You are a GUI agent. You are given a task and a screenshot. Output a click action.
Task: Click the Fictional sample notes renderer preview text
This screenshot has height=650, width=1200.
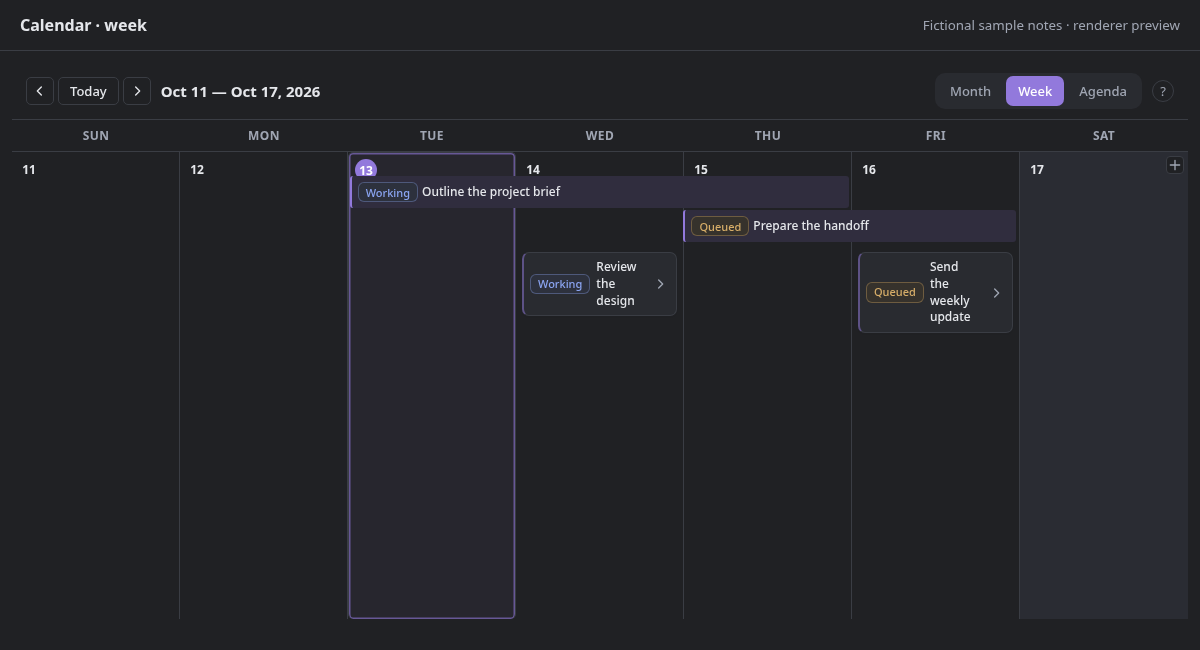[1051, 25]
